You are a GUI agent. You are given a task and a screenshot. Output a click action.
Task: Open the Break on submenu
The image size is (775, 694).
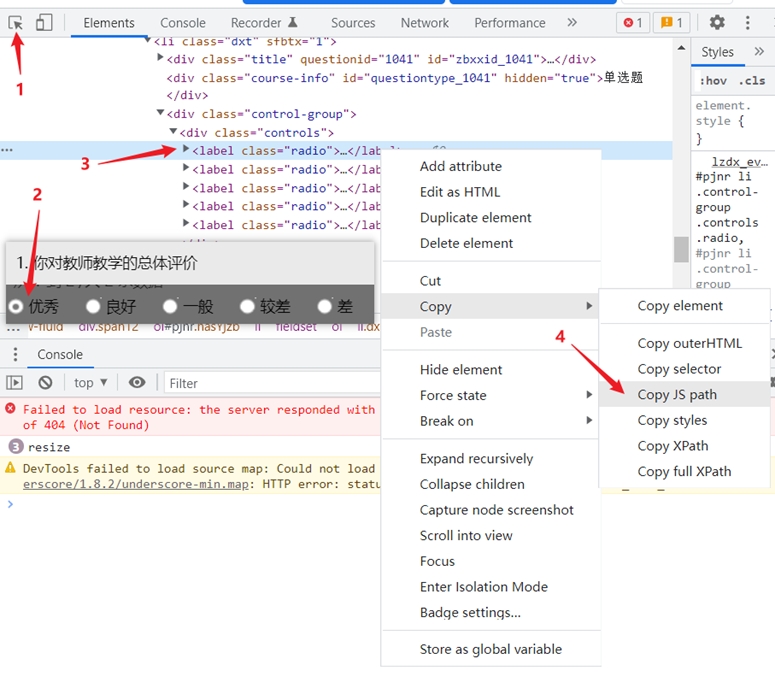[x=491, y=421]
